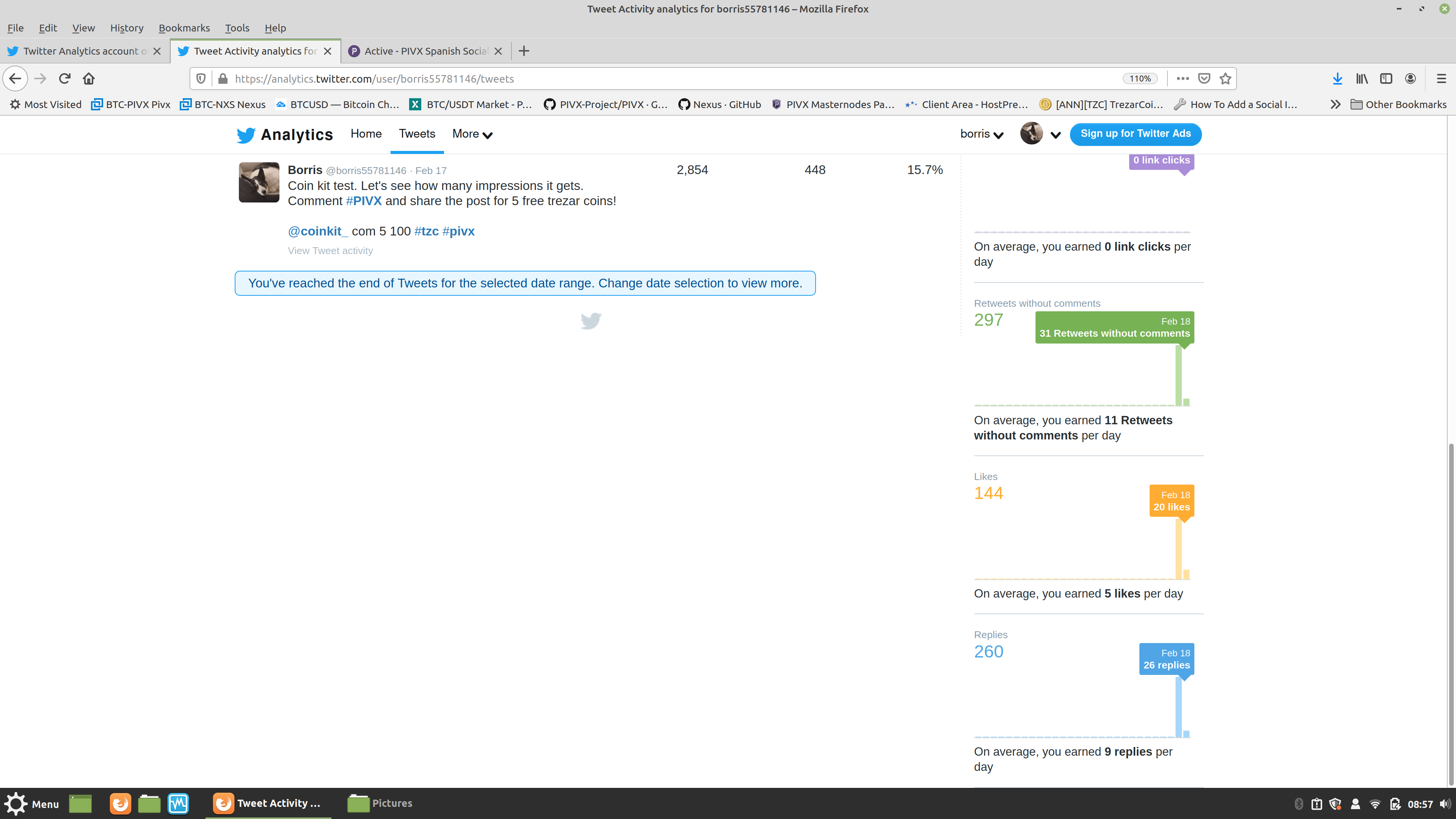Viewport: 1456px width, 819px height.
Task: Click the #PIVX hashtag link in tweet
Action: tap(364, 201)
